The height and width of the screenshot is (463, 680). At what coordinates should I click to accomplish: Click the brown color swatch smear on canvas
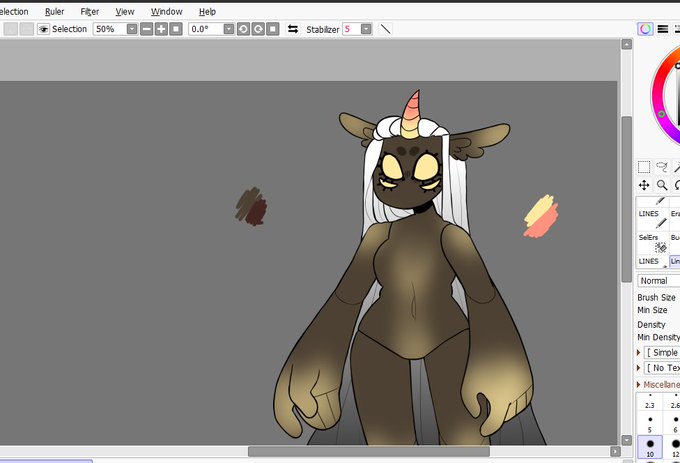(x=251, y=207)
